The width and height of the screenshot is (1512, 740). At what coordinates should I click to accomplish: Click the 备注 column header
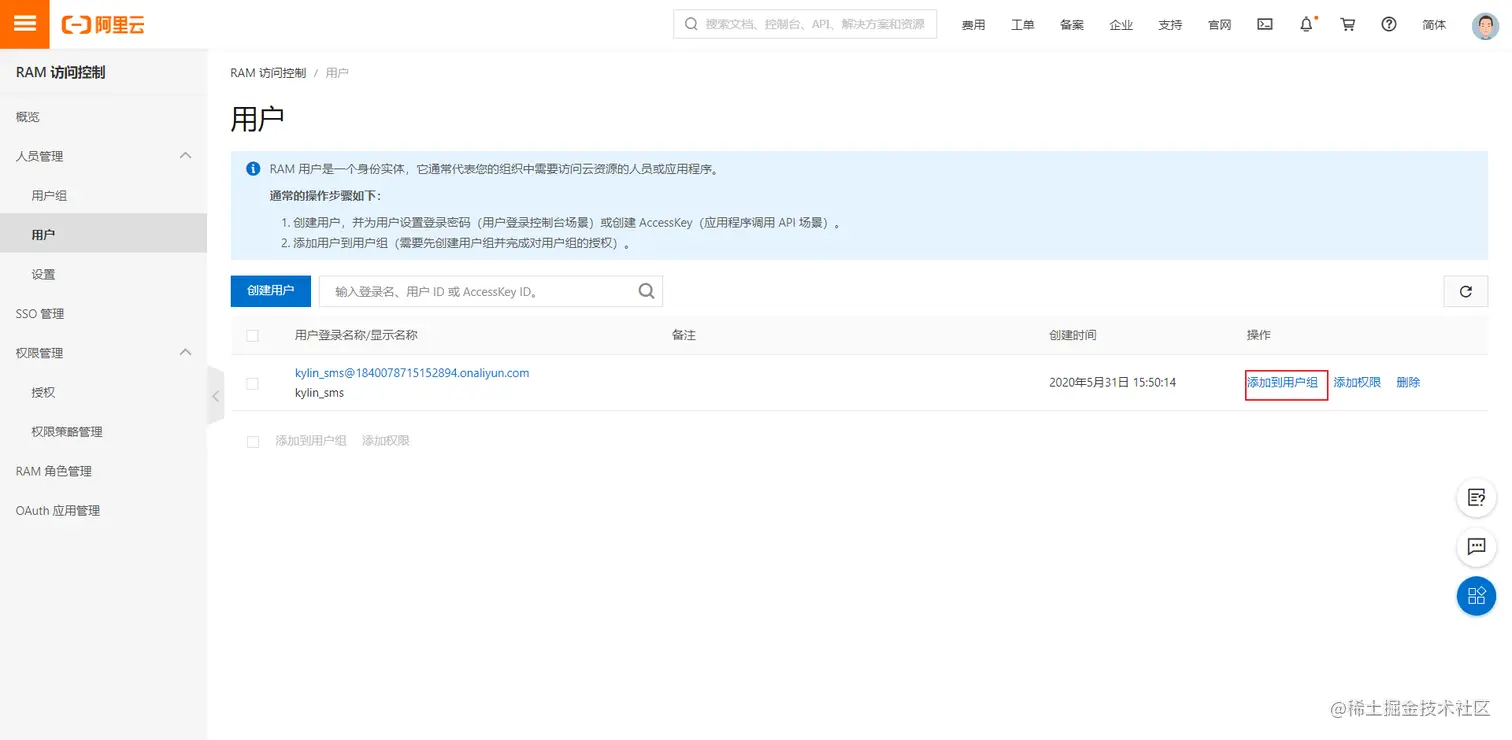(684, 335)
